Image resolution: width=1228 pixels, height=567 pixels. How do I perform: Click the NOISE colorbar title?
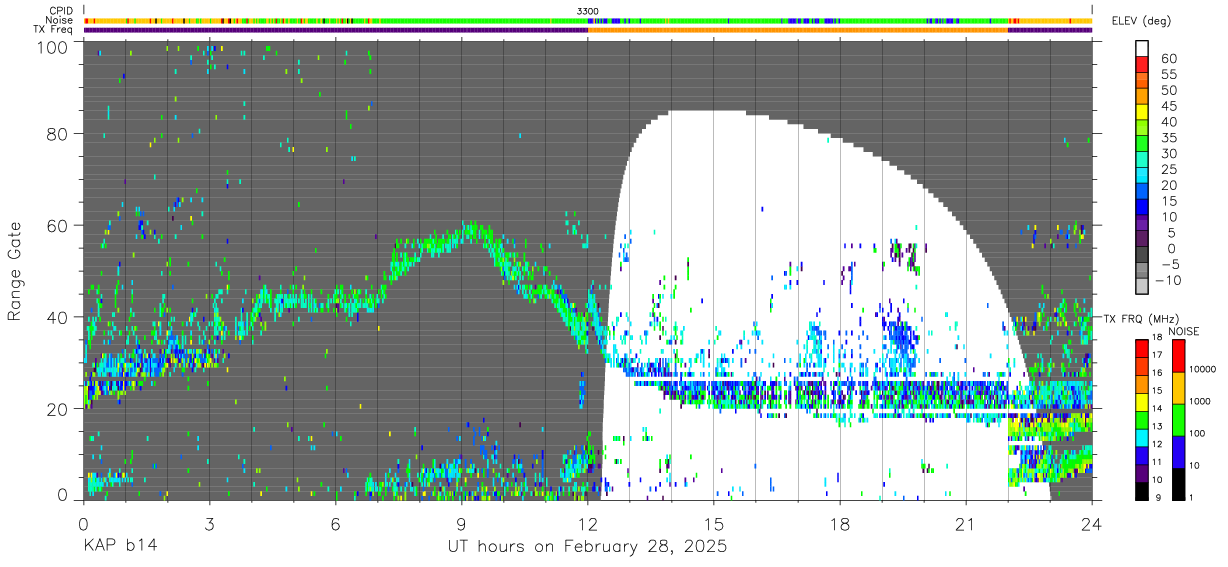pos(1183,331)
